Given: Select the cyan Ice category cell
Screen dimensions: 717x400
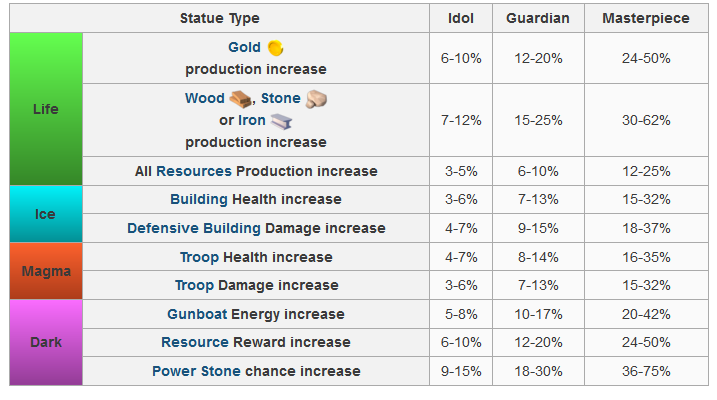Looking at the screenshot, I should 46,214.
